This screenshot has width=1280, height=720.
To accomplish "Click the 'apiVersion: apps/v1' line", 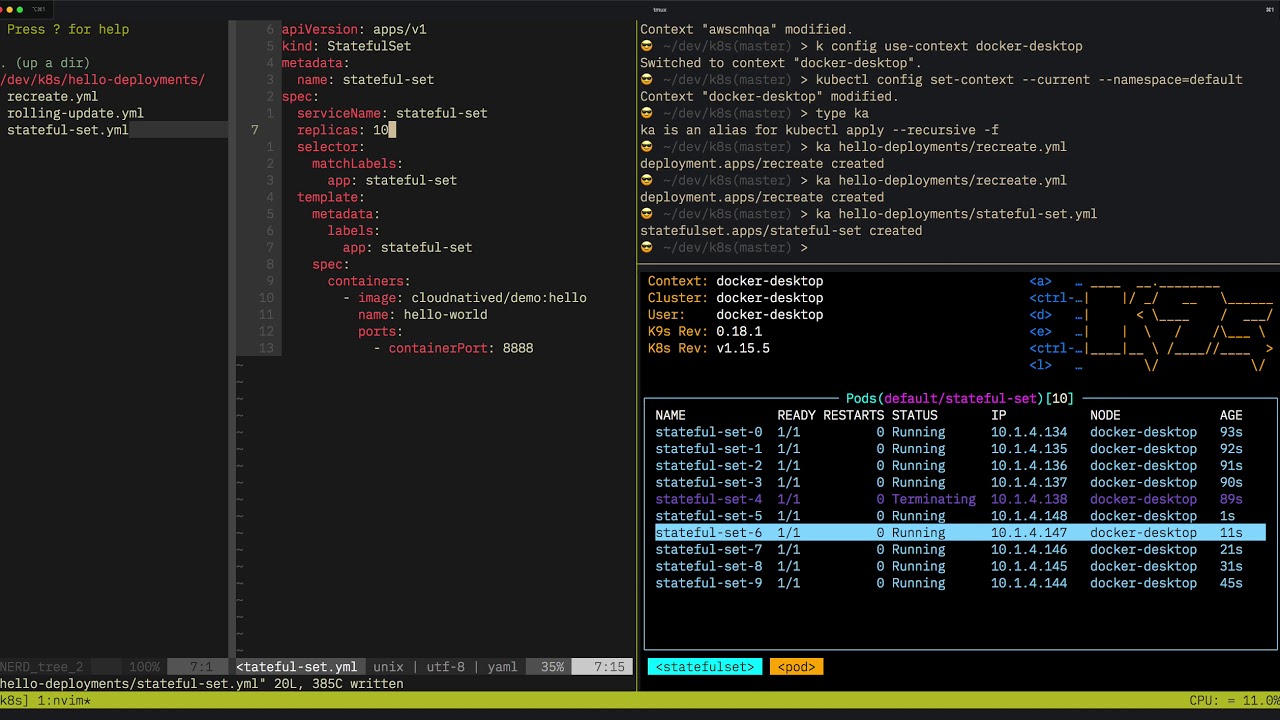I will 354,29.
